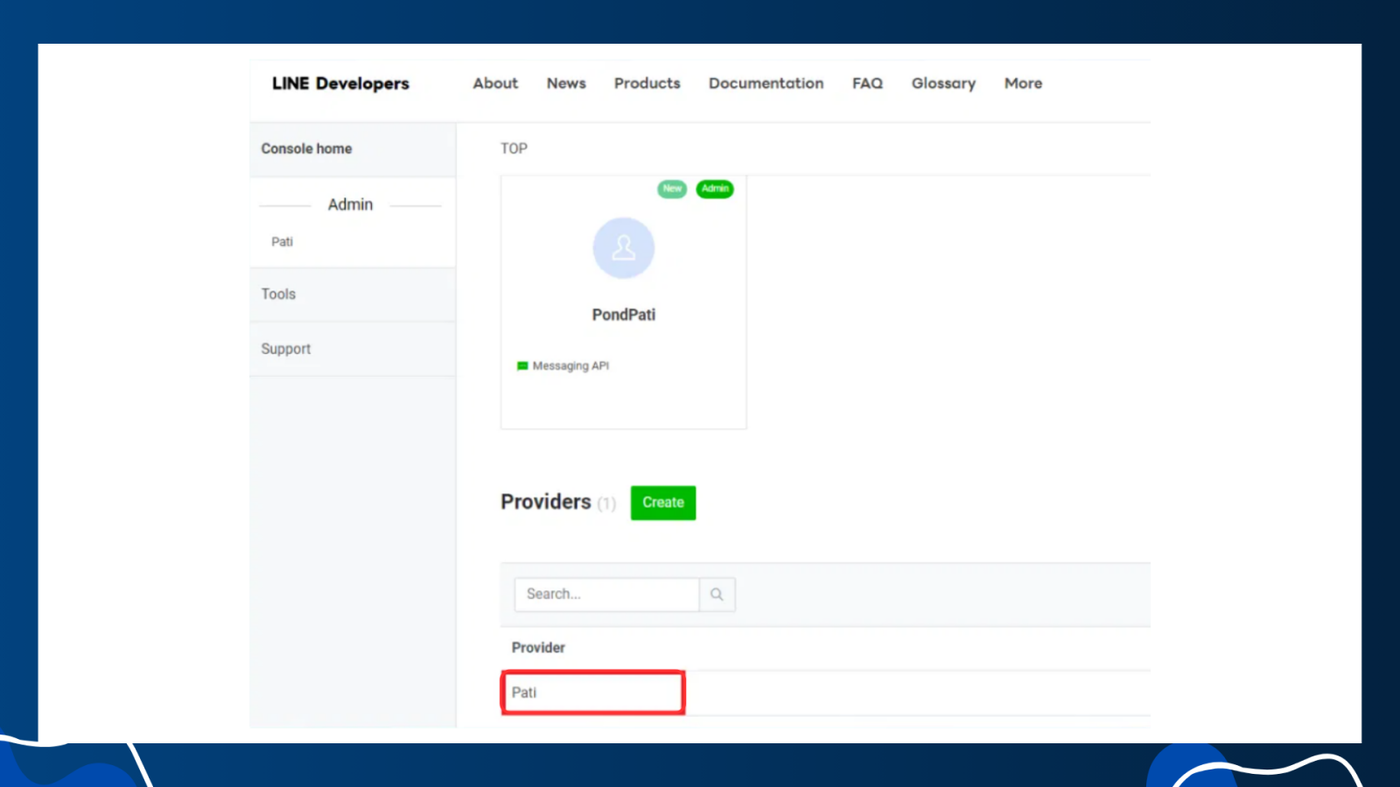Click the Messaging API label icon

522,366
